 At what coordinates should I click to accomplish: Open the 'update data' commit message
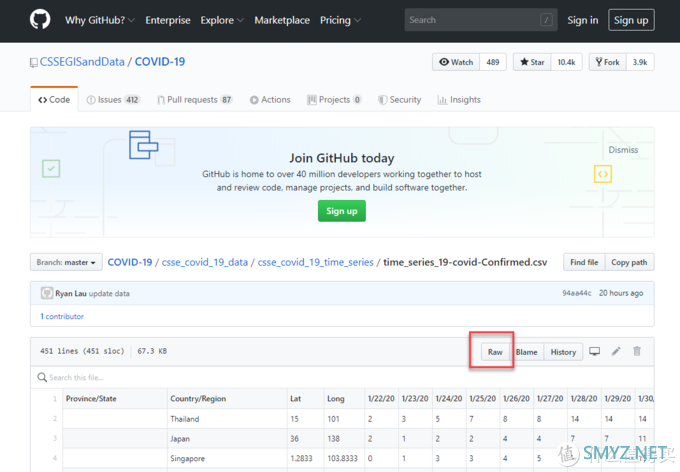pyautogui.click(x=109, y=293)
